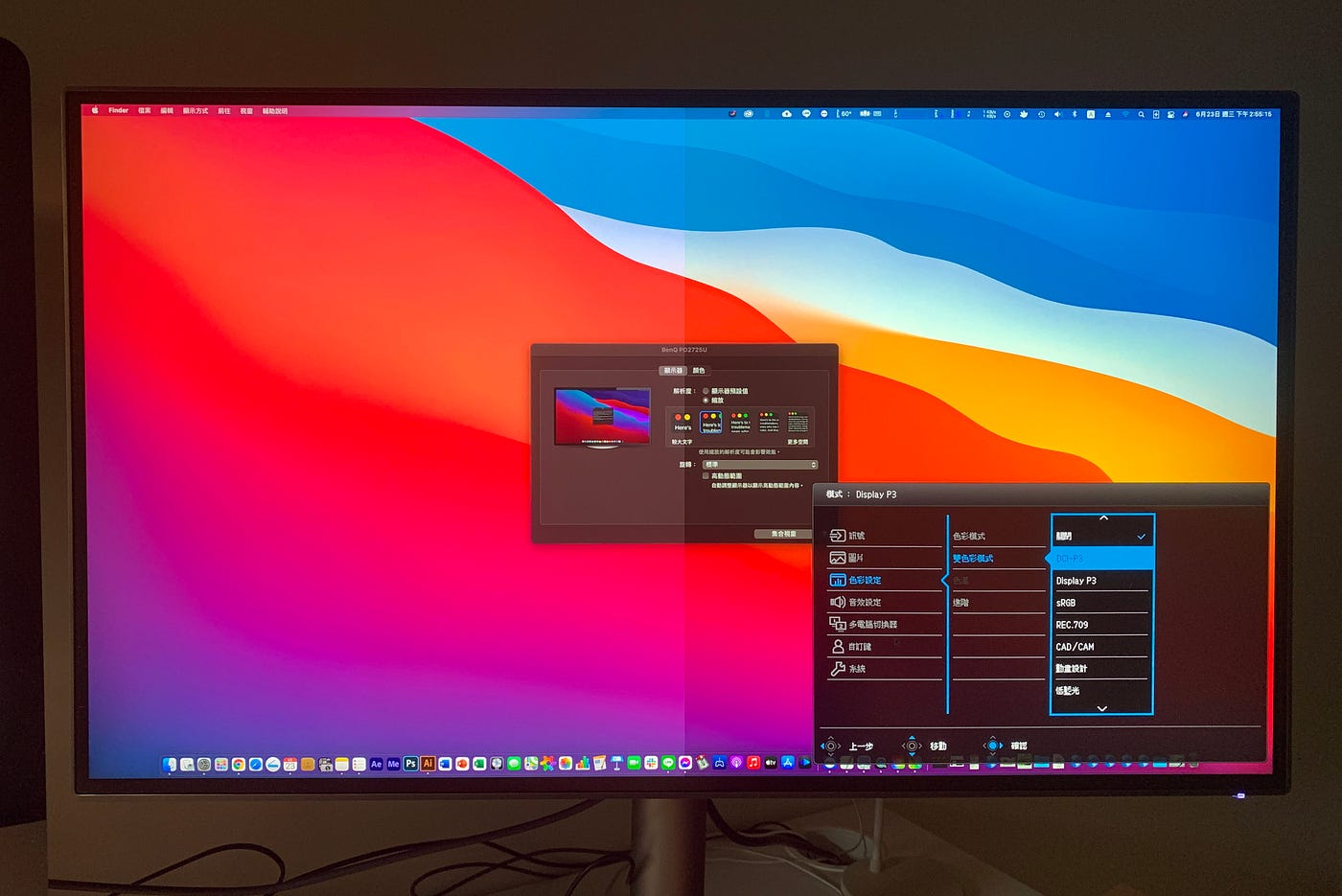
Task: Select 縮放 scaled resolution radio button
Action: pyautogui.click(x=706, y=401)
